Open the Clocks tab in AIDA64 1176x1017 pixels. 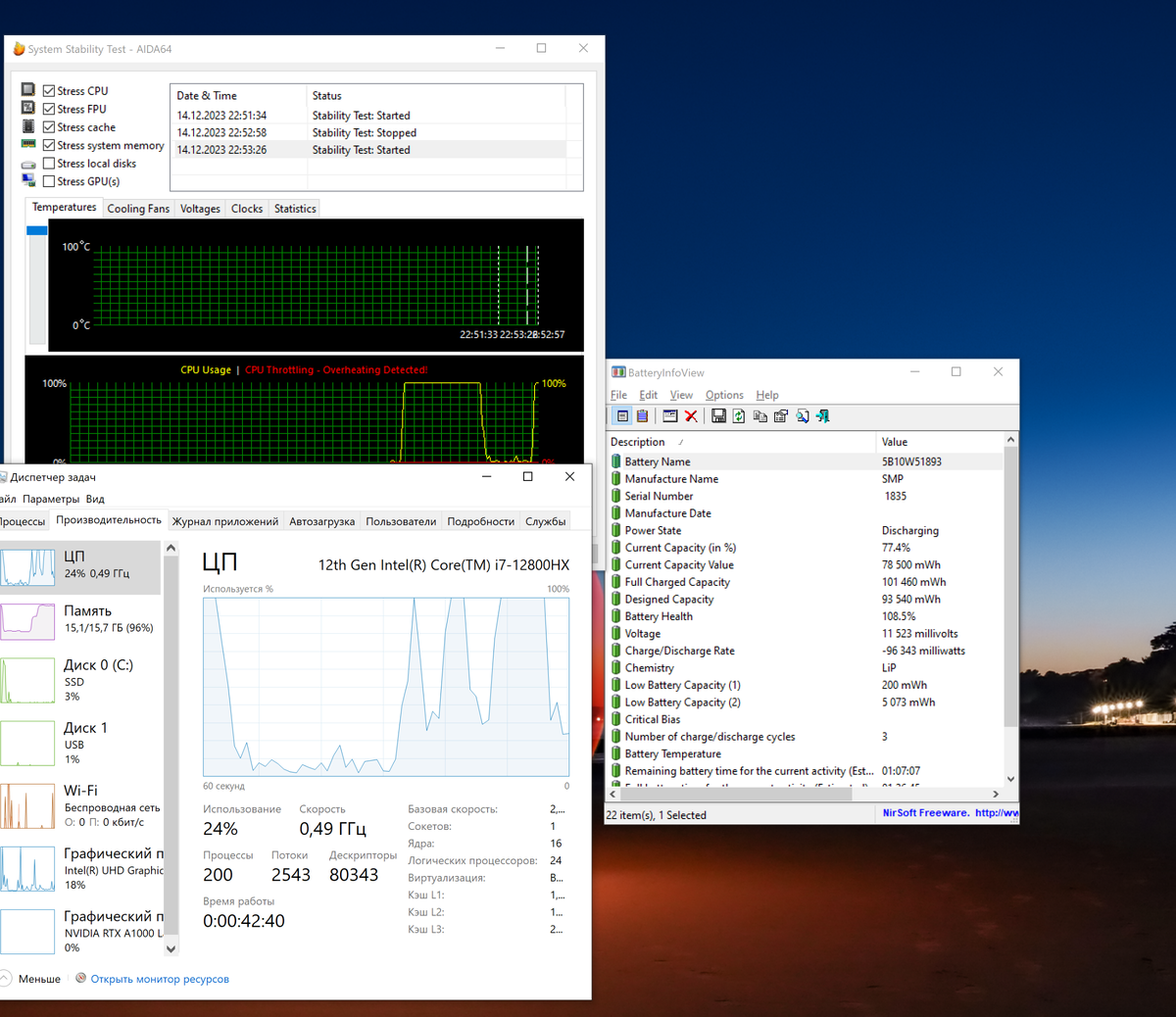point(247,209)
